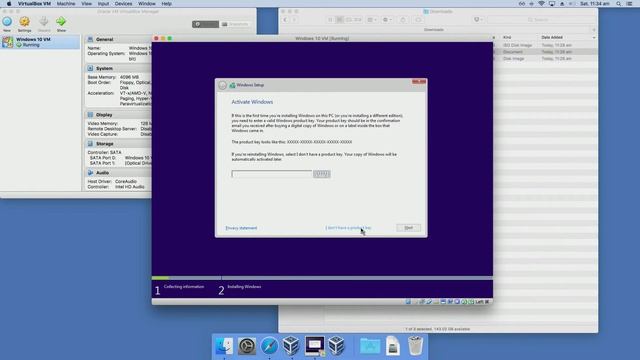Switch to Snapshots view in VirtualBox Manager
Viewport: 640px width, 360px height.
tap(235, 24)
